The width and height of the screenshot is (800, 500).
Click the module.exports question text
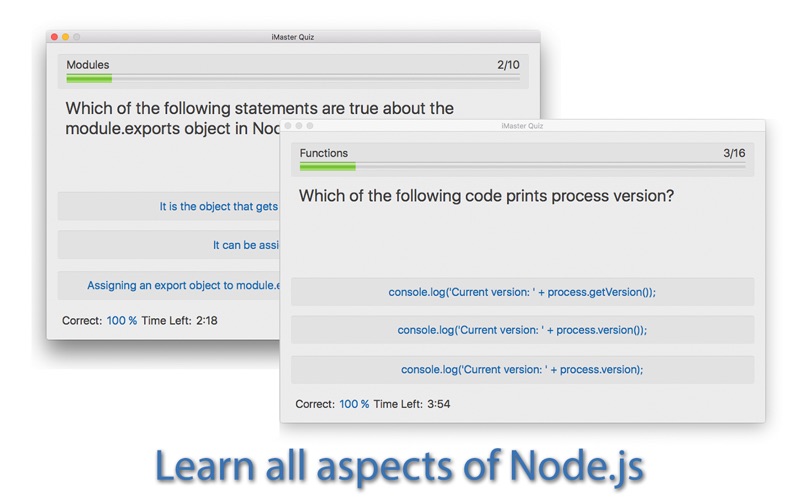259,118
